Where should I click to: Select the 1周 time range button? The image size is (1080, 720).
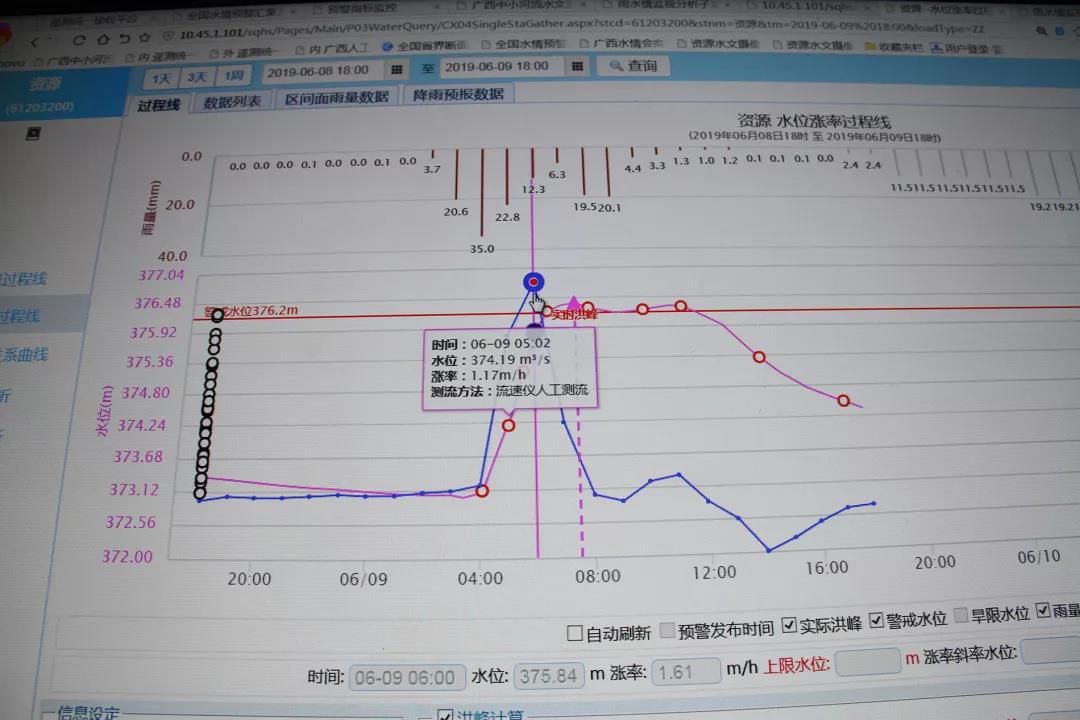(234, 75)
